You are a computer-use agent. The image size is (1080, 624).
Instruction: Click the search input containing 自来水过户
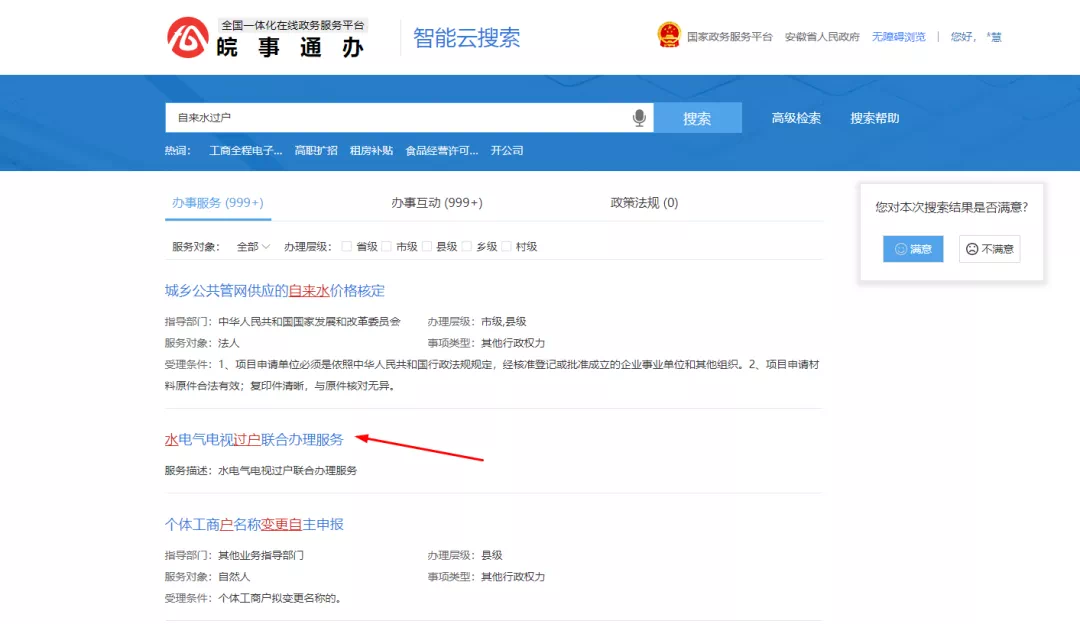tap(400, 118)
